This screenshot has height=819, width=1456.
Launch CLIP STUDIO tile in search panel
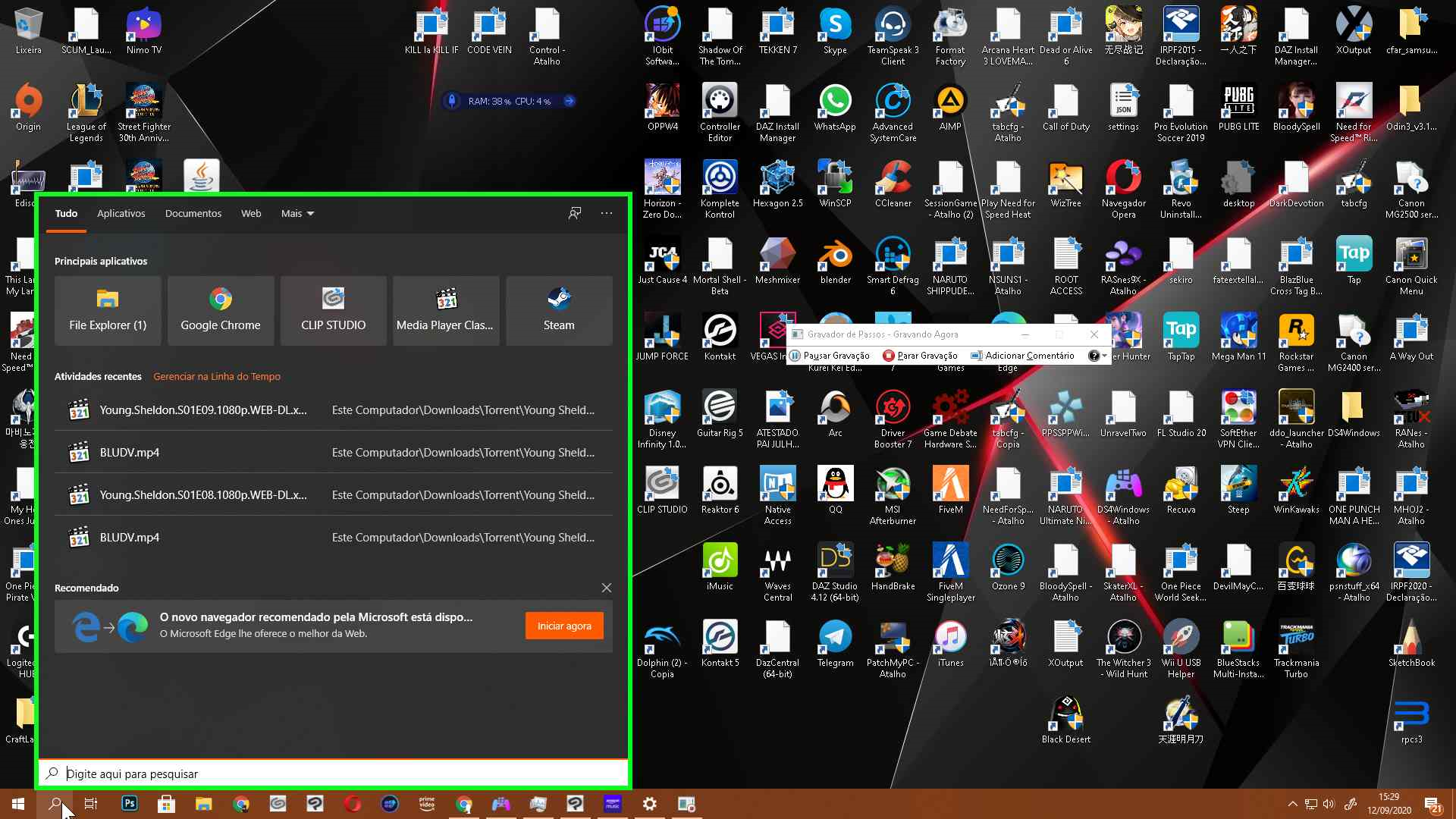point(333,310)
